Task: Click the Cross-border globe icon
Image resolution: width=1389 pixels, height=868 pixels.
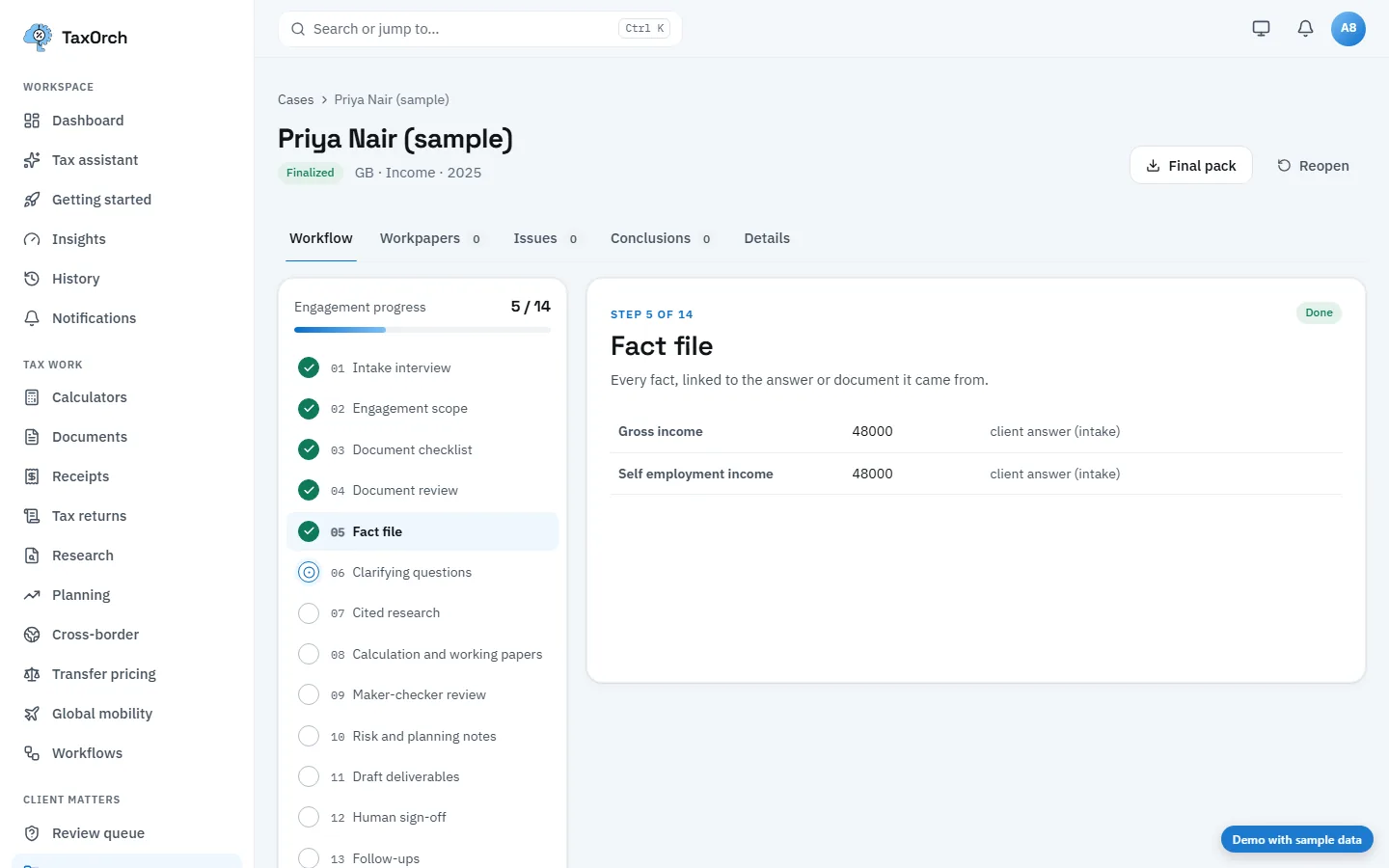Action: pos(32,635)
